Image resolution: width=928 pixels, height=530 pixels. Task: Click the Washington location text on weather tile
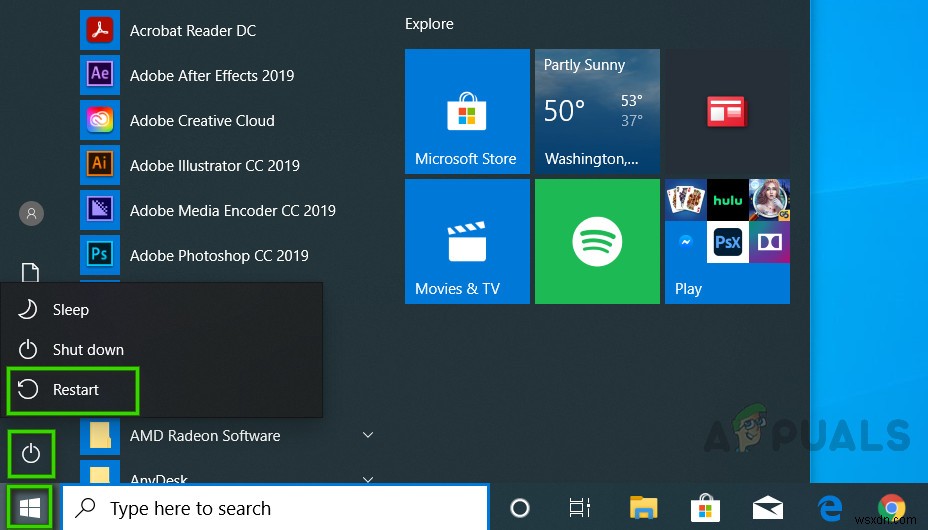click(x=591, y=159)
